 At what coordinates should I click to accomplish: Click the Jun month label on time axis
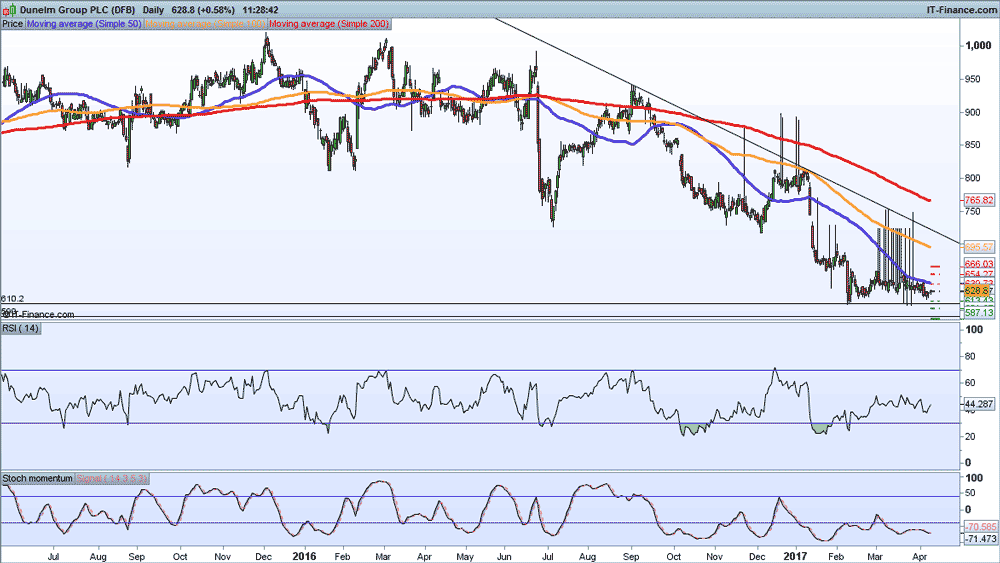pos(504,557)
